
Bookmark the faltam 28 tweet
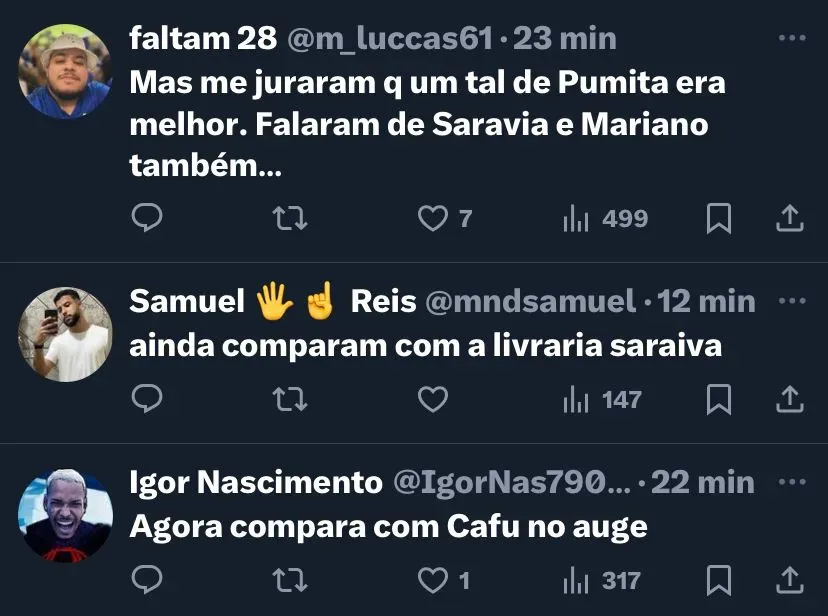click(718, 218)
